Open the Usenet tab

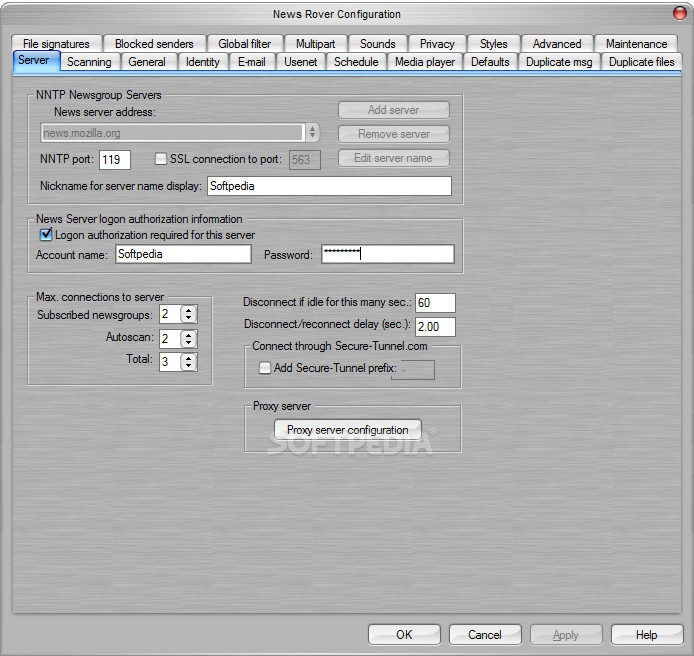pyautogui.click(x=301, y=62)
